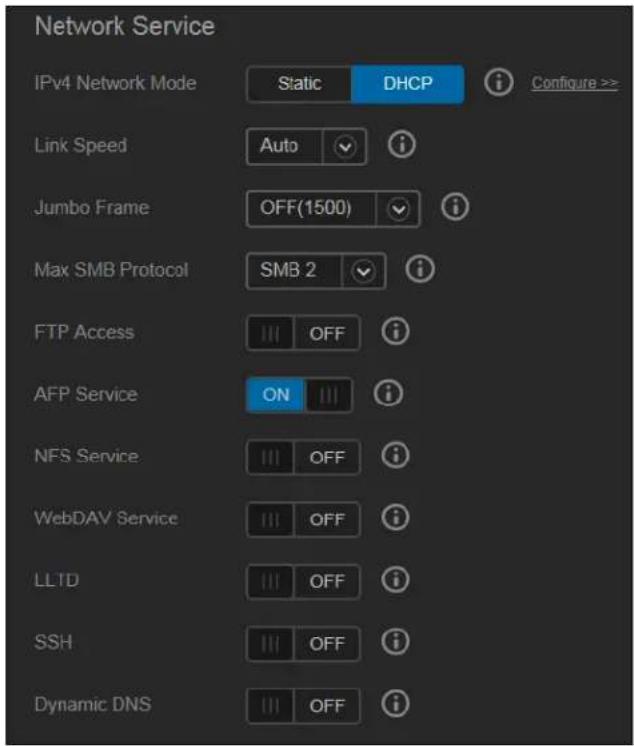Open the Configure >> link
The width and height of the screenshot is (634, 746).
(575, 83)
